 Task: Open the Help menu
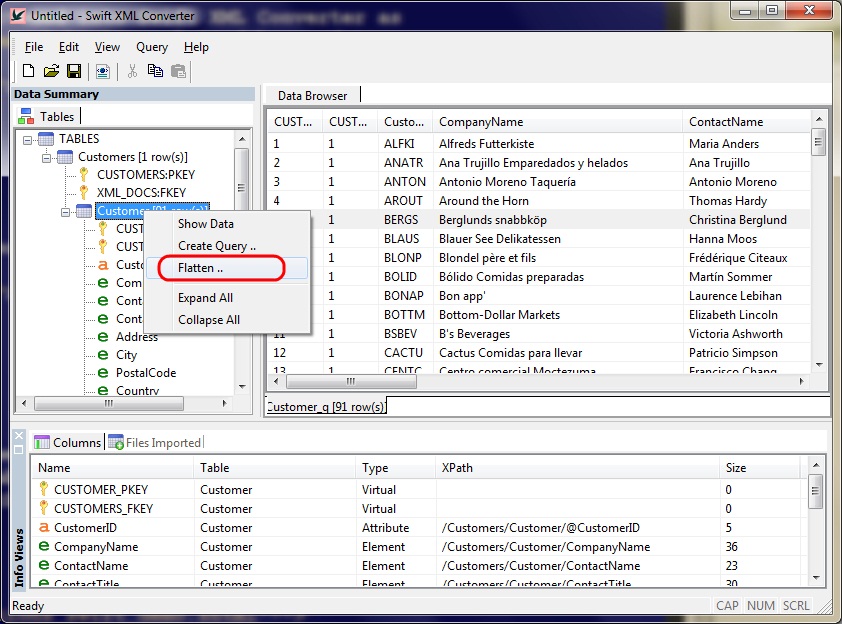[x=196, y=47]
